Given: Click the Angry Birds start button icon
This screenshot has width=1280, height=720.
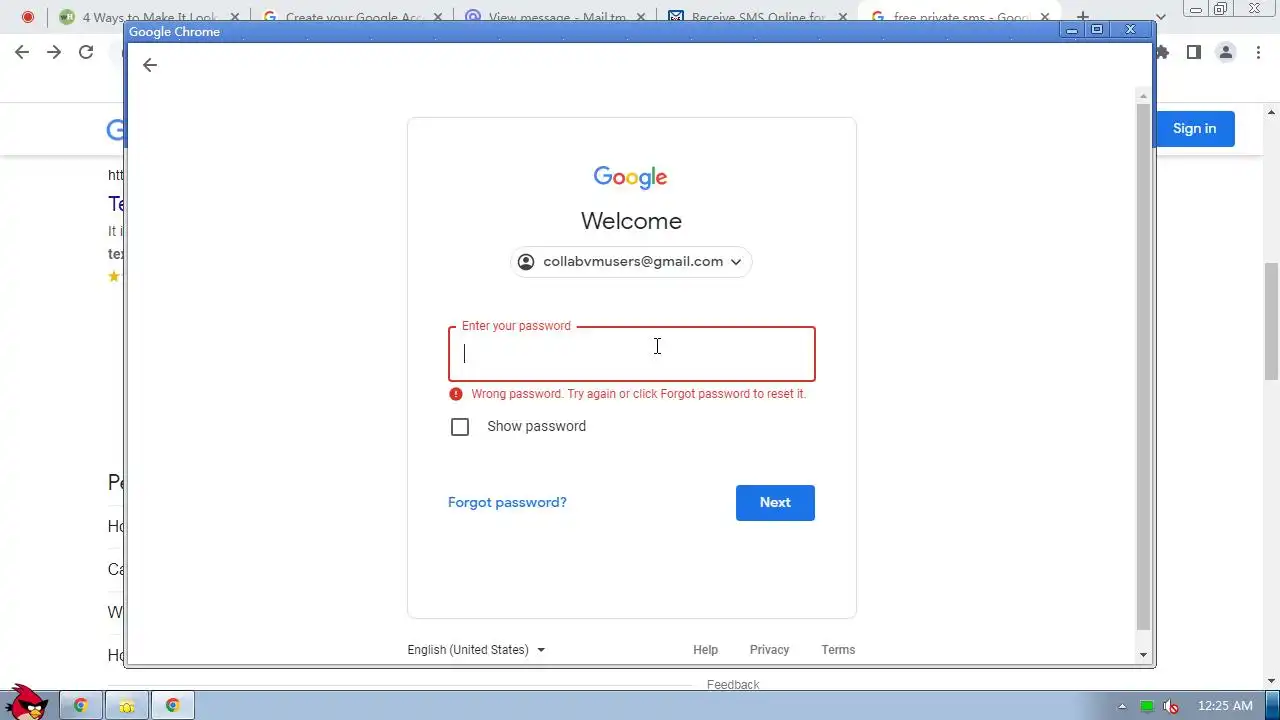Looking at the screenshot, I should pyautogui.click(x=25, y=702).
